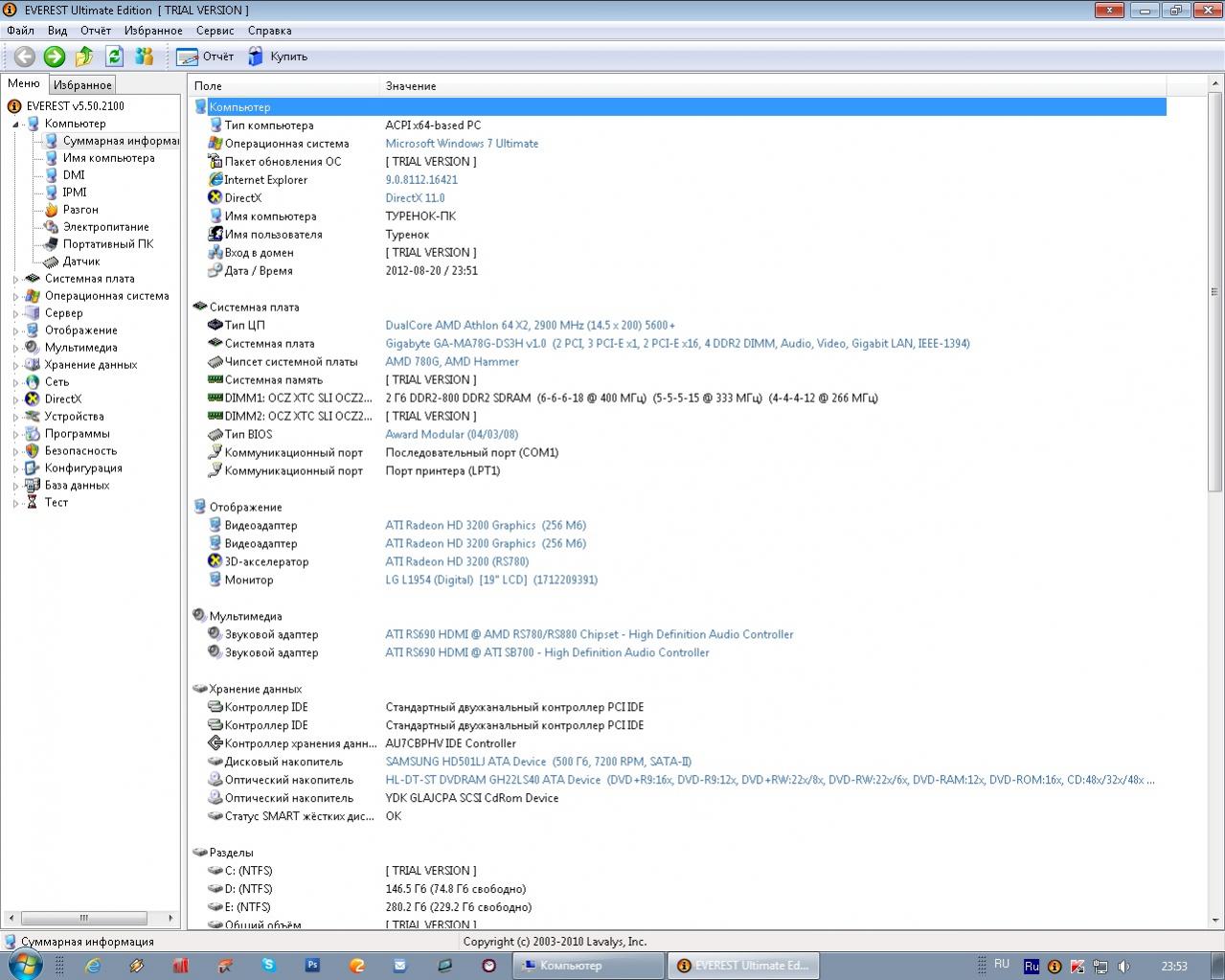Expand the DirectX tree node
The image size is (1225, 980).
coord(16,399)
